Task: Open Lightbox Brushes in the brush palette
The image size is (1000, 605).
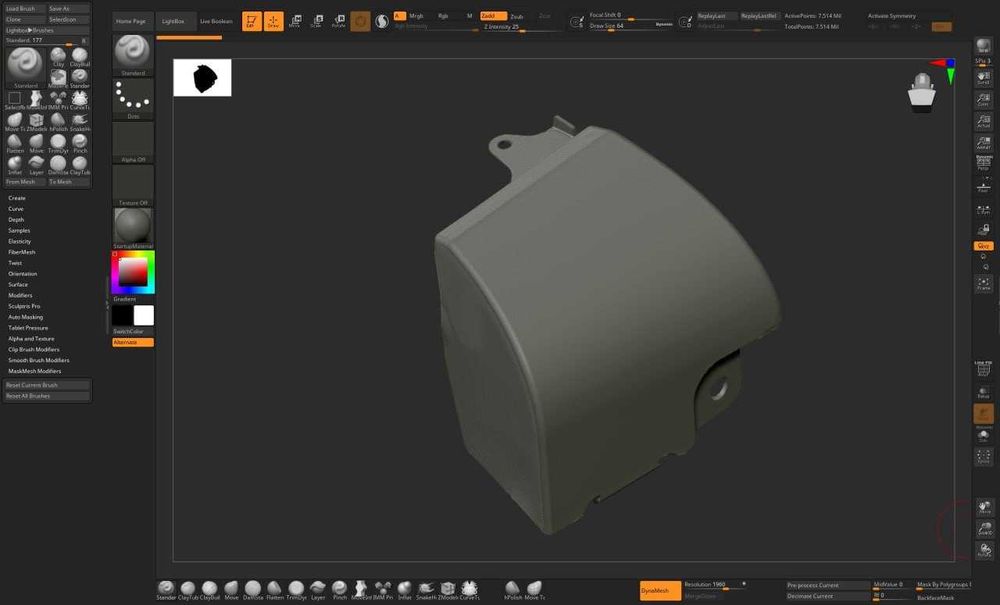Action: (47, 30)
